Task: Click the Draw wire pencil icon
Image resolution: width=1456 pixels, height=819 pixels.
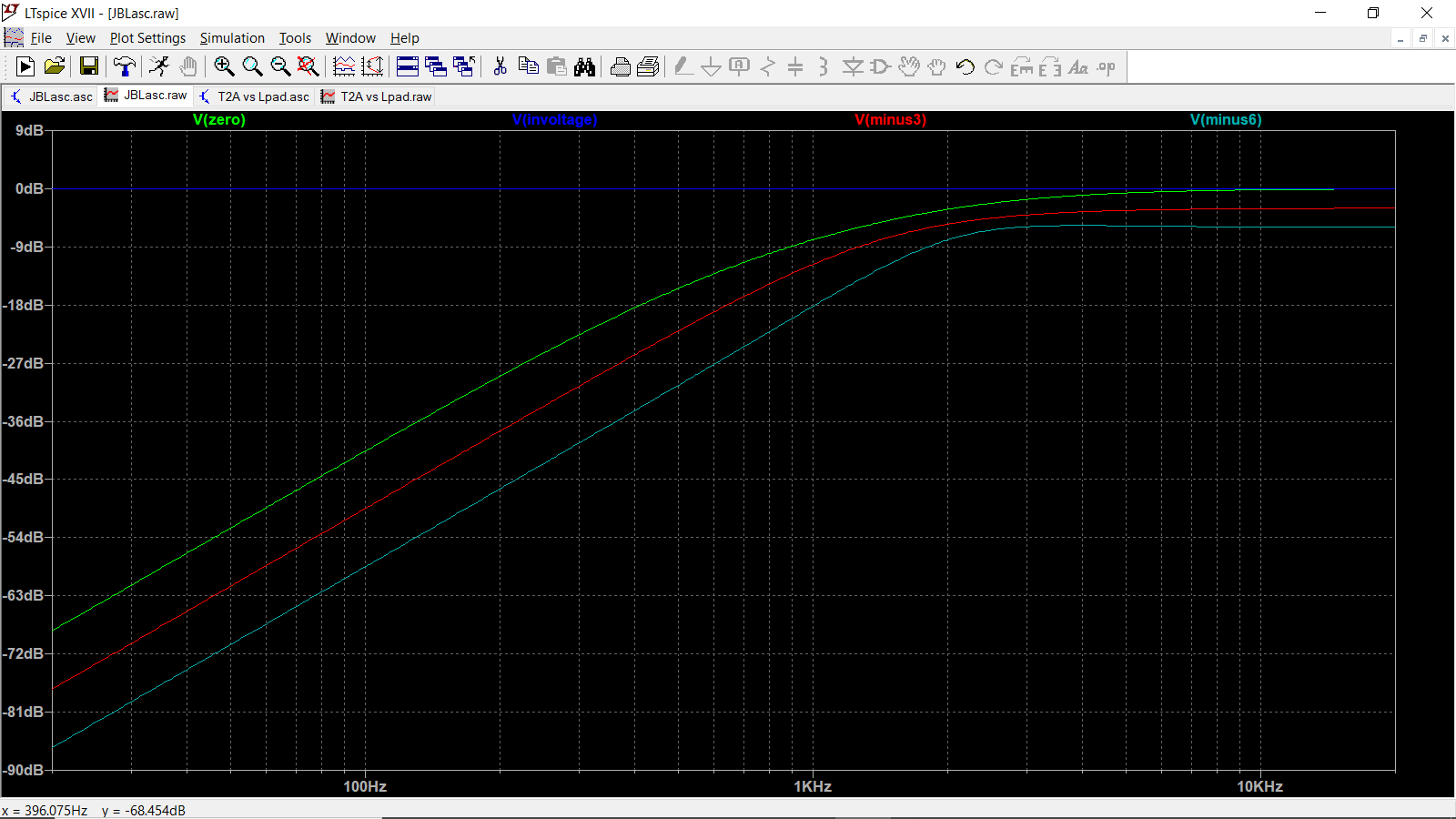Action: click(683, 66)
